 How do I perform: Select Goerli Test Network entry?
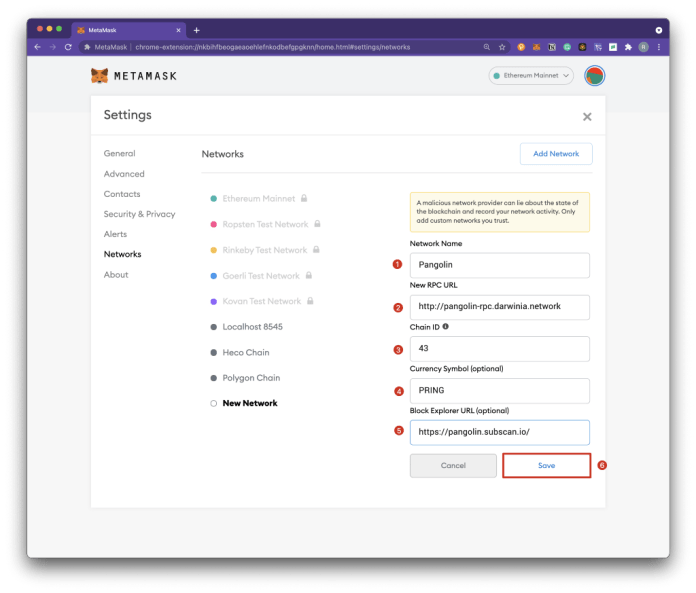261,276
